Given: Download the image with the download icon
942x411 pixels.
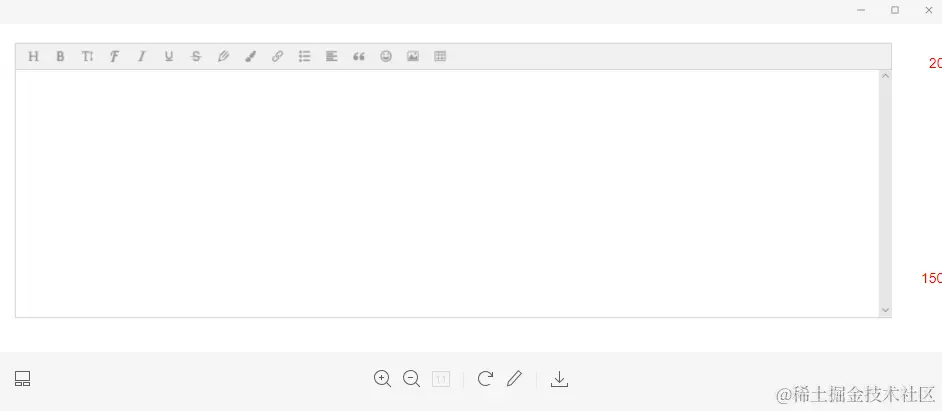Looking at the screenshot, I should (x=559, y=379).
